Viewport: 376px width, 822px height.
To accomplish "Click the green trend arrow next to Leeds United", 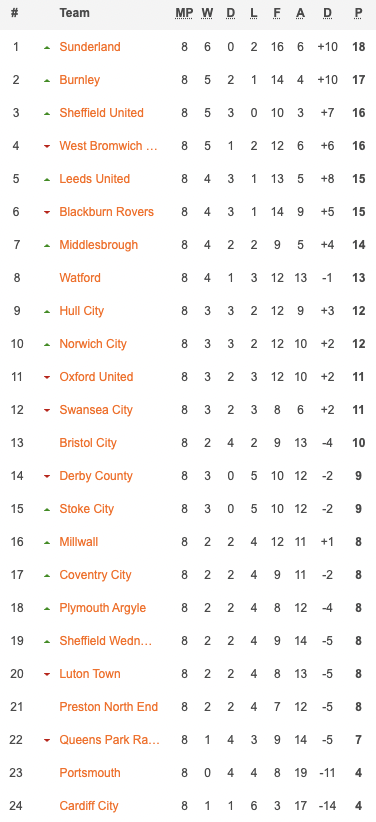I will click(47, 179).
